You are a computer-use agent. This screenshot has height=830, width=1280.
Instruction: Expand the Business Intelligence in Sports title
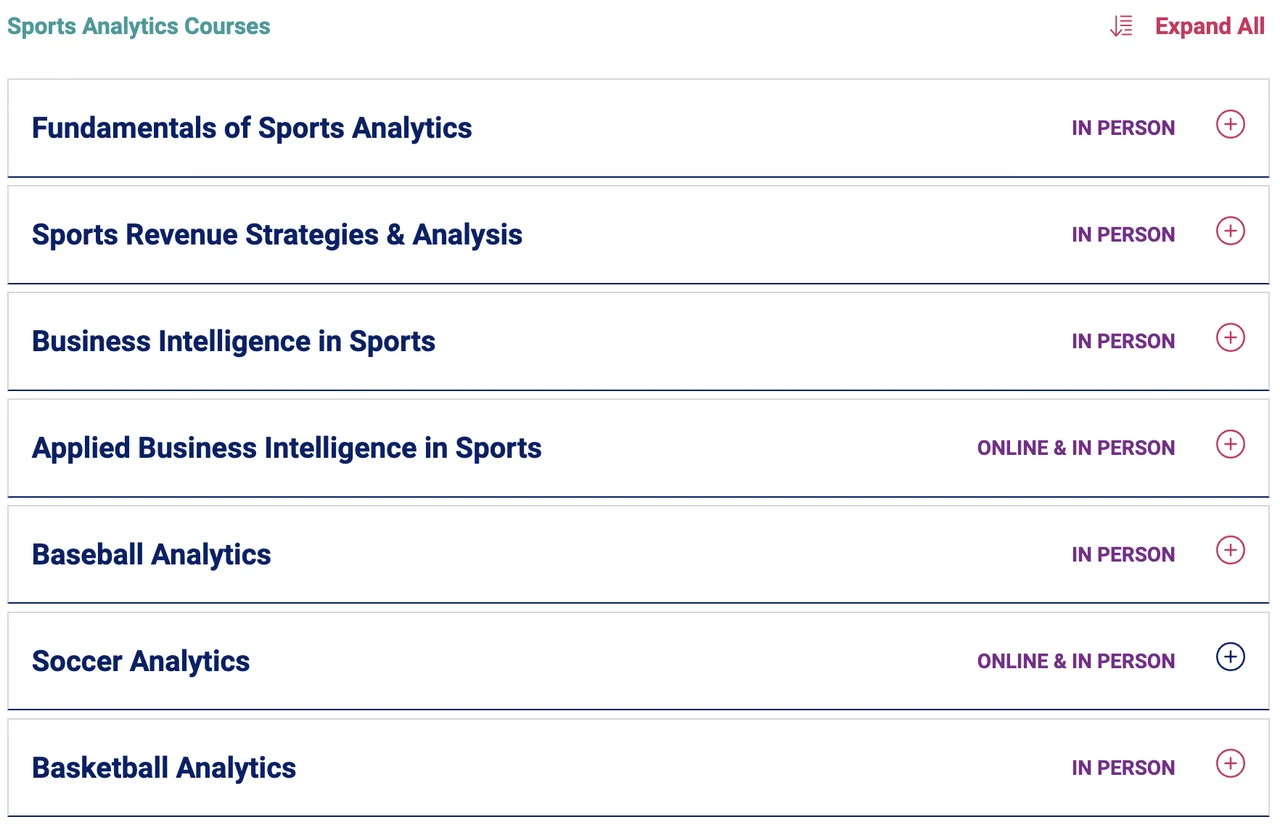(x=234, y=342)
